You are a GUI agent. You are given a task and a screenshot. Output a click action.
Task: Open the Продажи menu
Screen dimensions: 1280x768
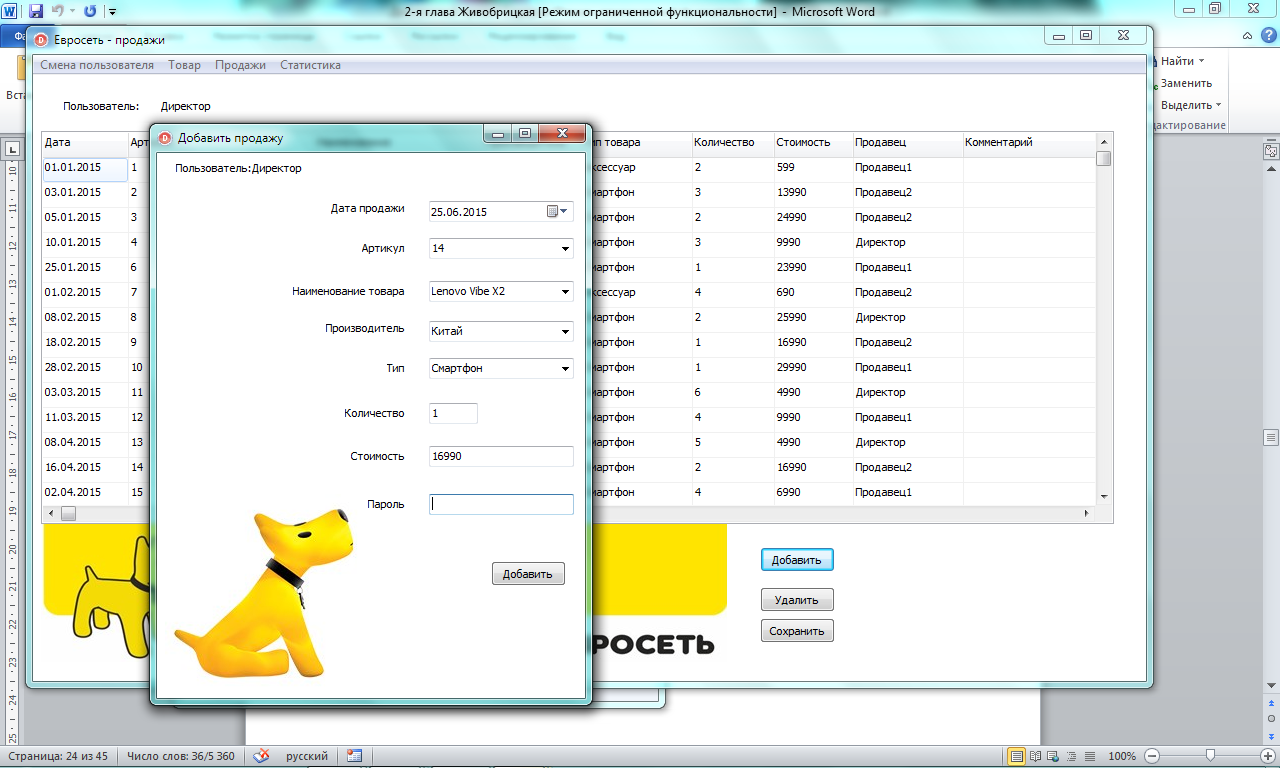pos(241,65)
